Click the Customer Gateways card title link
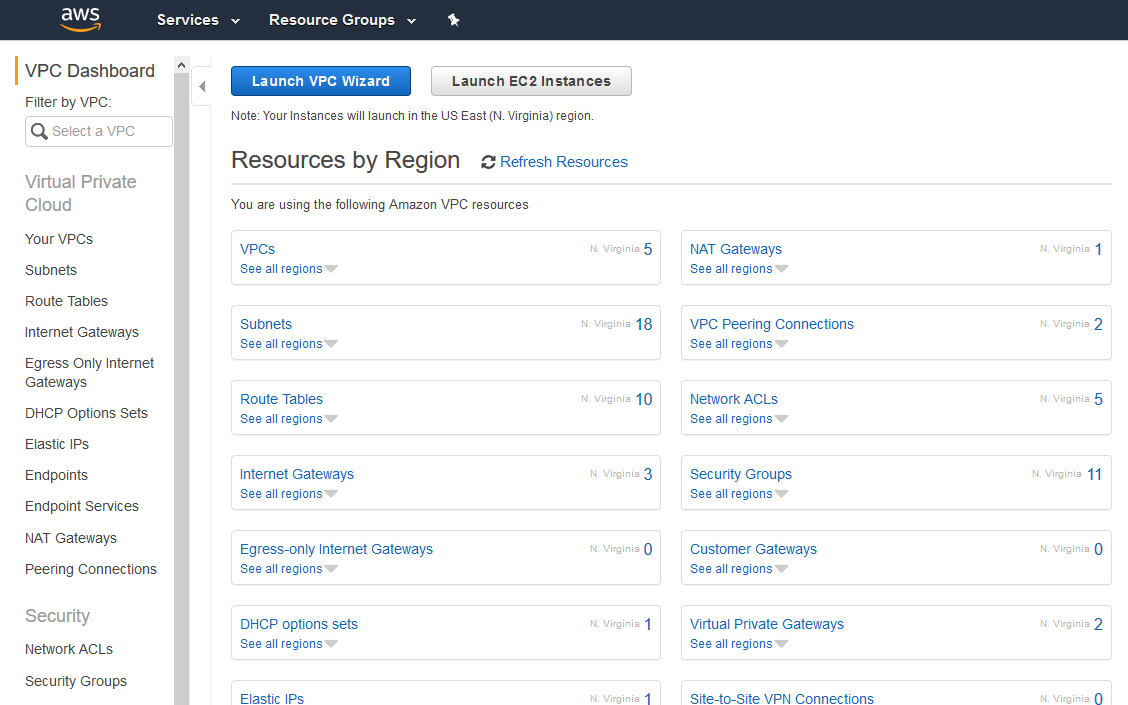Viewport: 1128px width, 705px height. click(753, 550)
